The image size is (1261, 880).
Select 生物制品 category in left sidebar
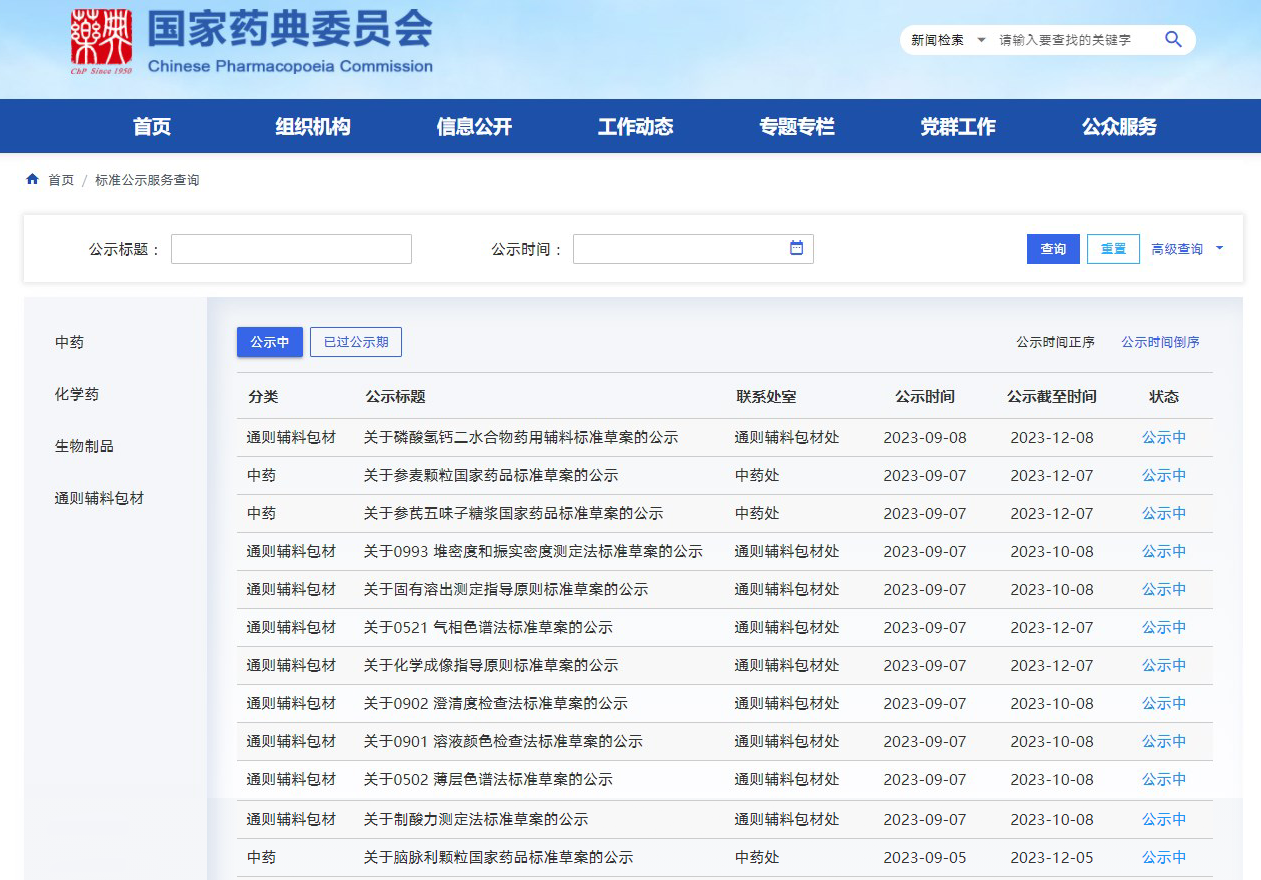84,446
